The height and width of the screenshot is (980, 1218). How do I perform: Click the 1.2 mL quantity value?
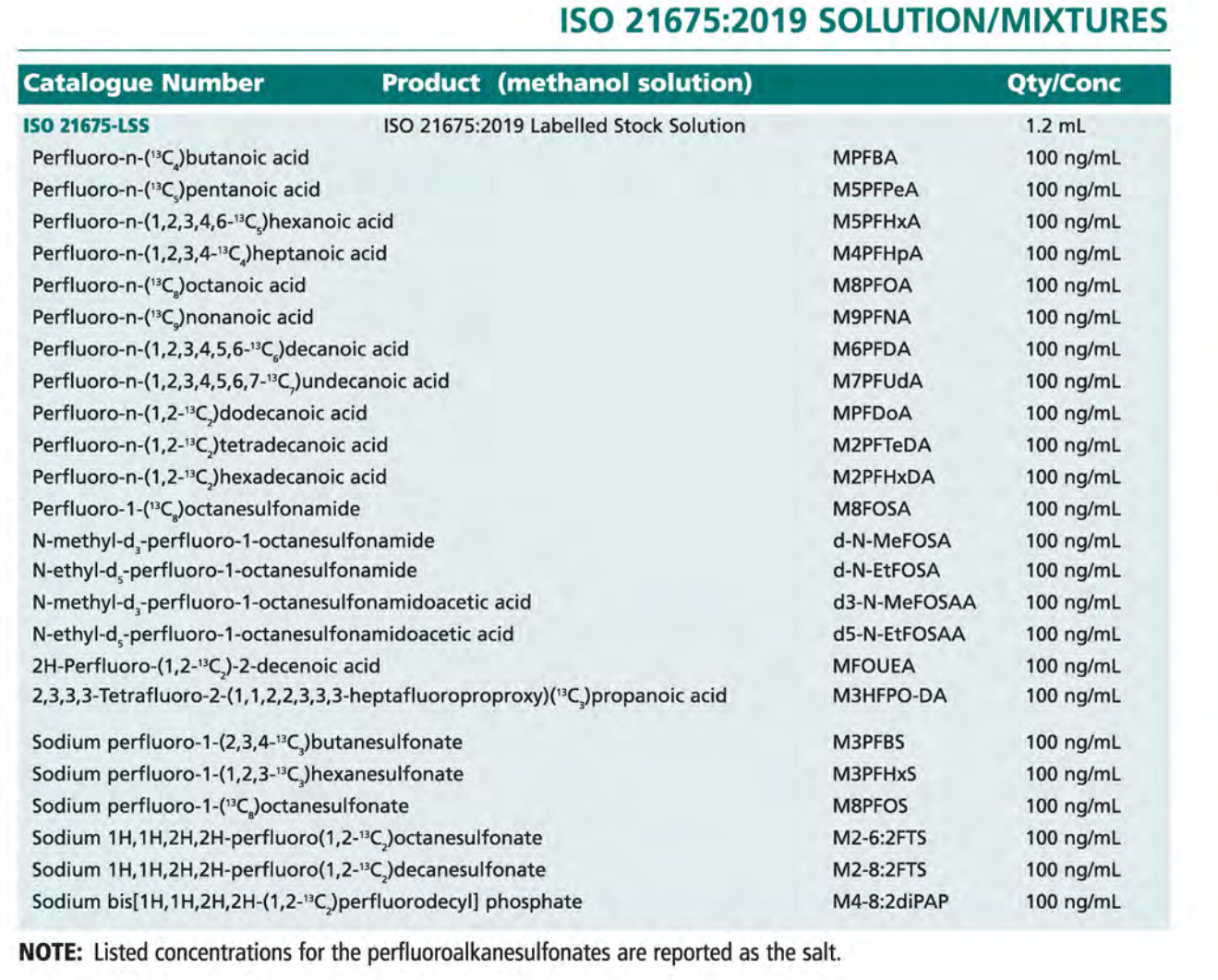pos(1055,126)
